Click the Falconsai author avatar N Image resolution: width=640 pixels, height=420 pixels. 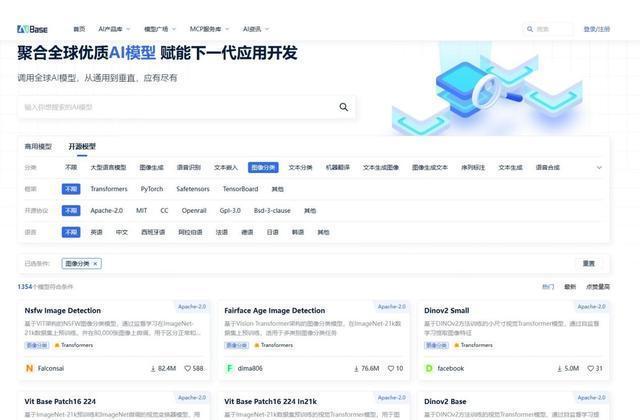tap(29, 368)
